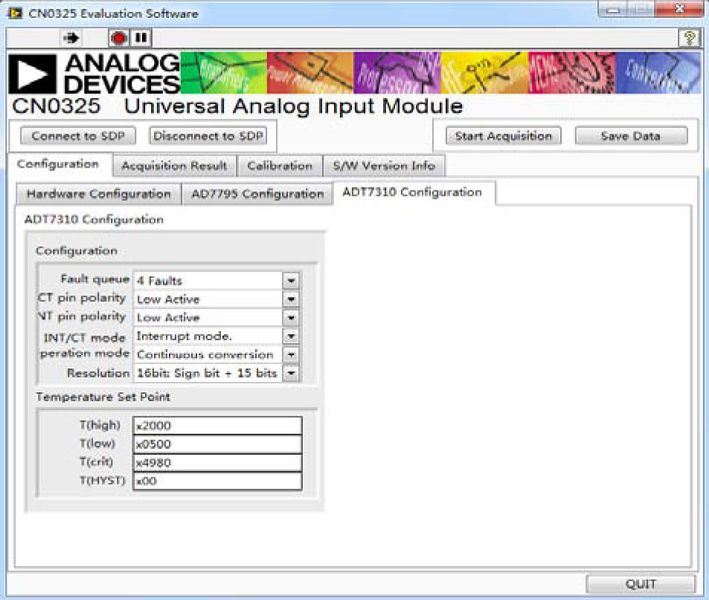Click the '16bit: Sign bit + 15 bits' value
This screenshot has width=709, height=600.
(208, 373)
